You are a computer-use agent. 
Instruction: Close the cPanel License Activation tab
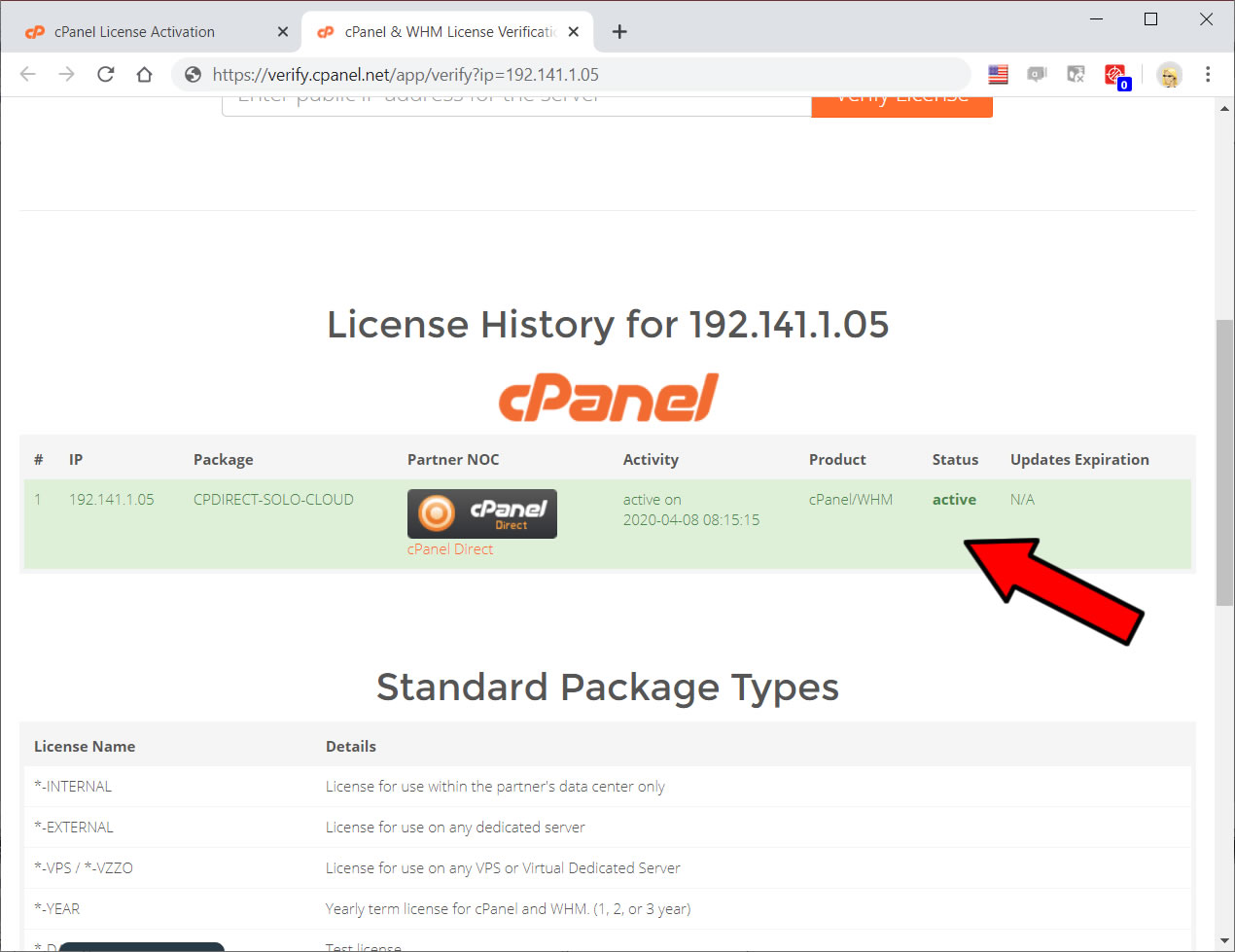(x=282, y=32)
